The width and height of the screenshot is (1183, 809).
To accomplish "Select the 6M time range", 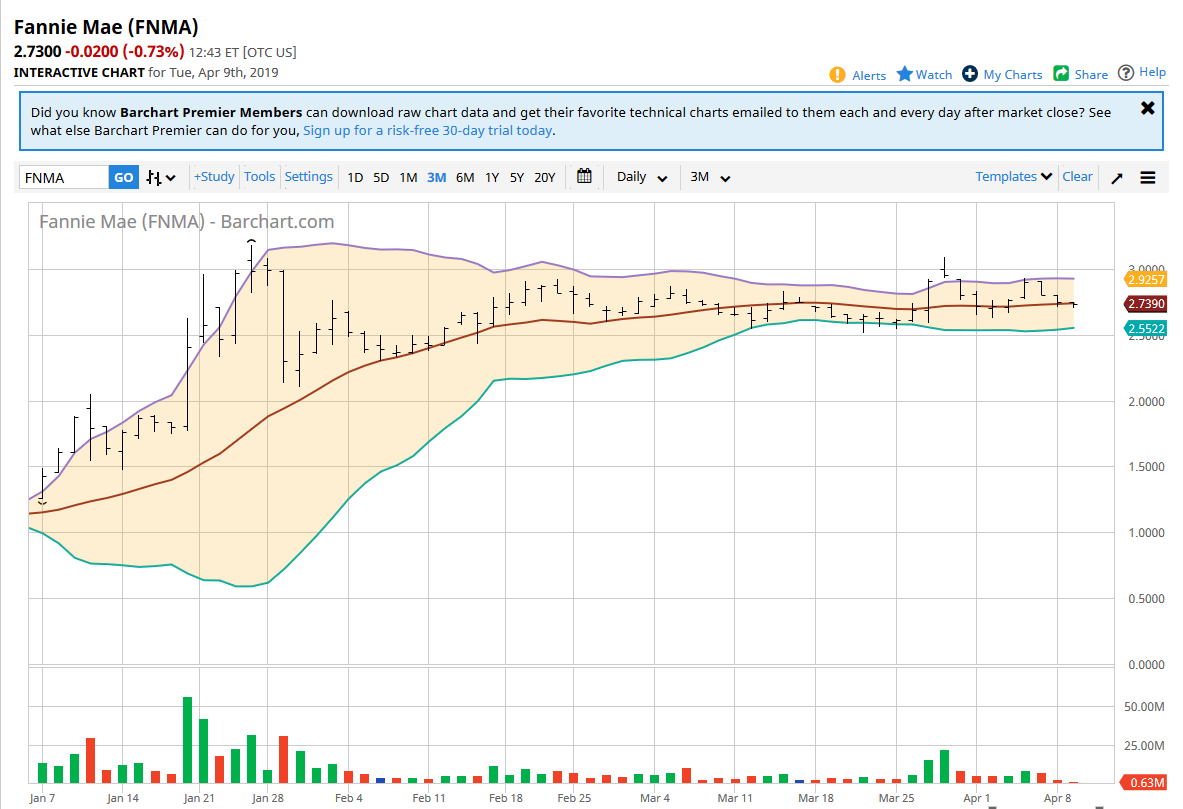I will (x=465, y=177).
